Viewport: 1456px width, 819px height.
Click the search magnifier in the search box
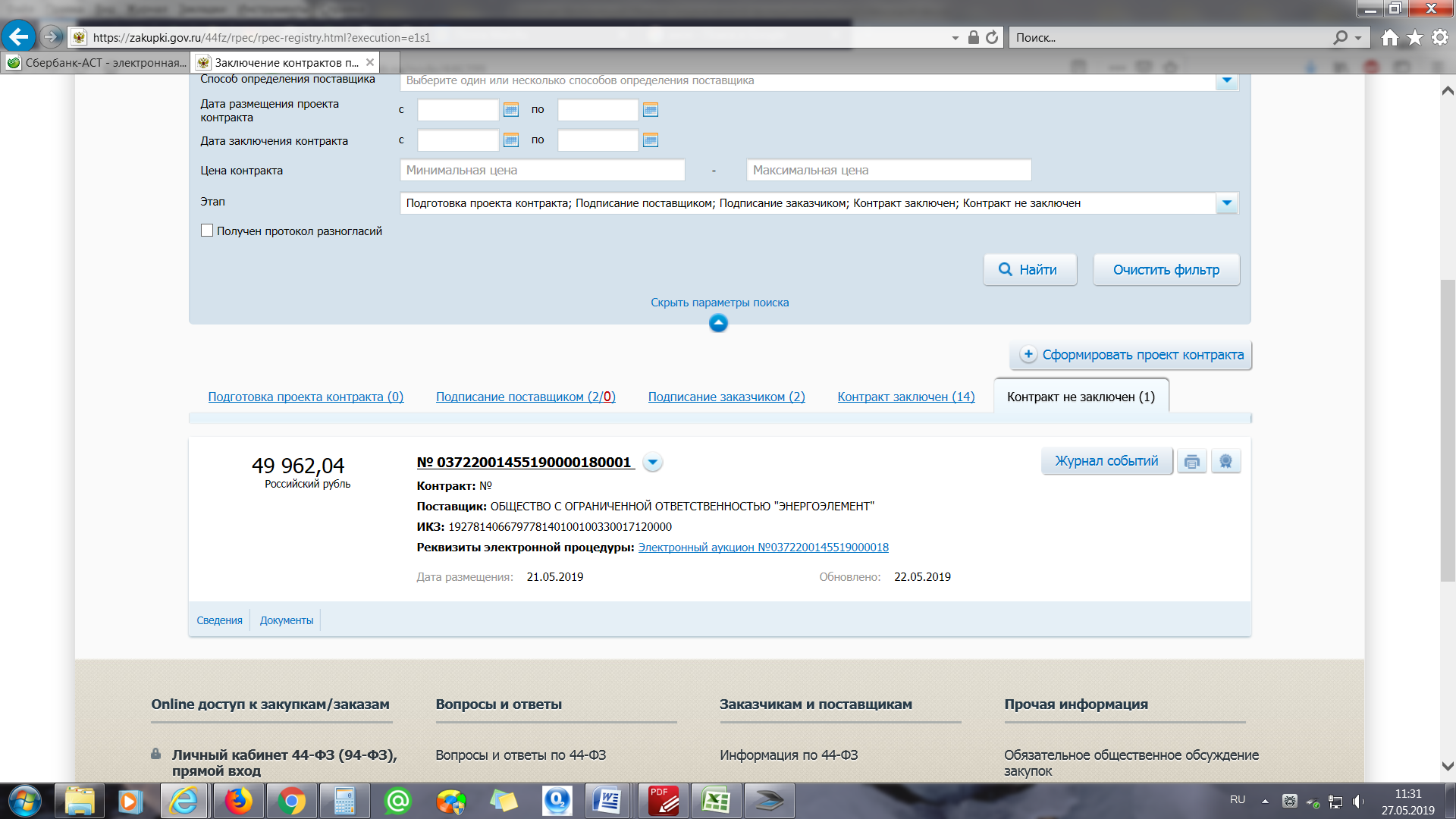pyautogui.click(x=1341, y=37)
